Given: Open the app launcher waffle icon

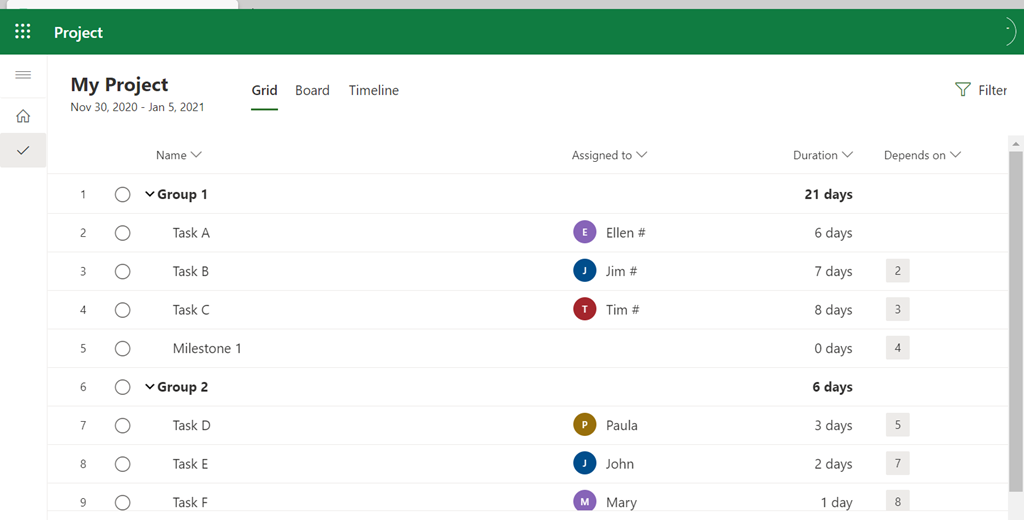Looking at the screenshot, I should tap(23, 32).
